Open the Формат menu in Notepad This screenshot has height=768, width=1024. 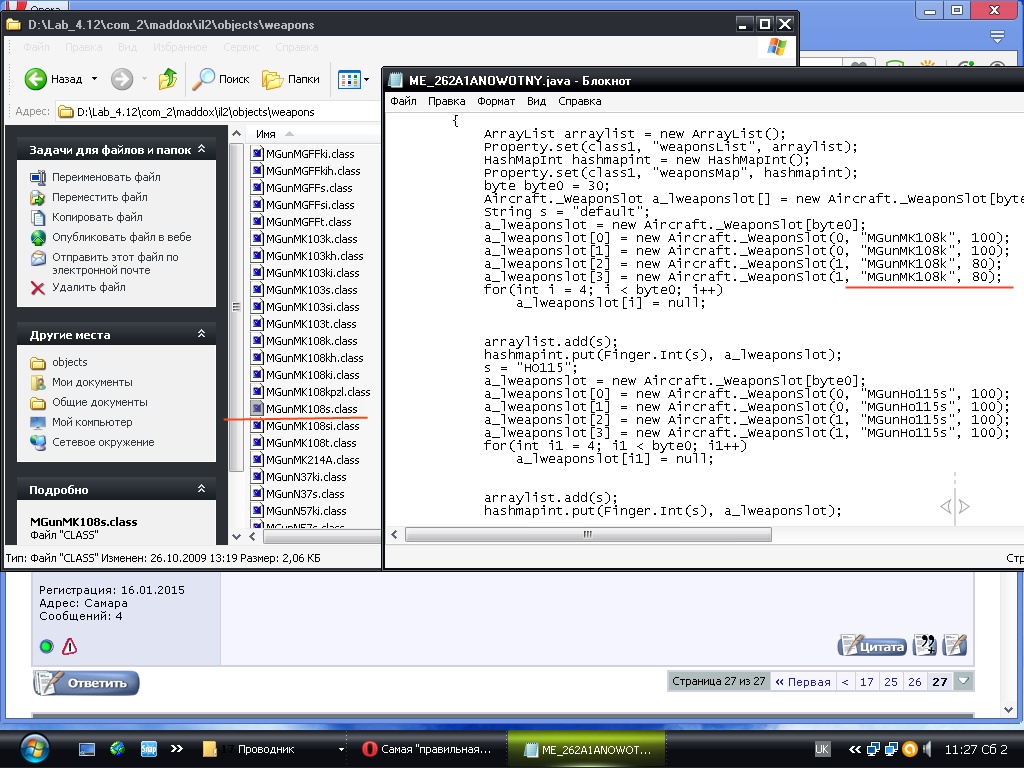point(496,101)
